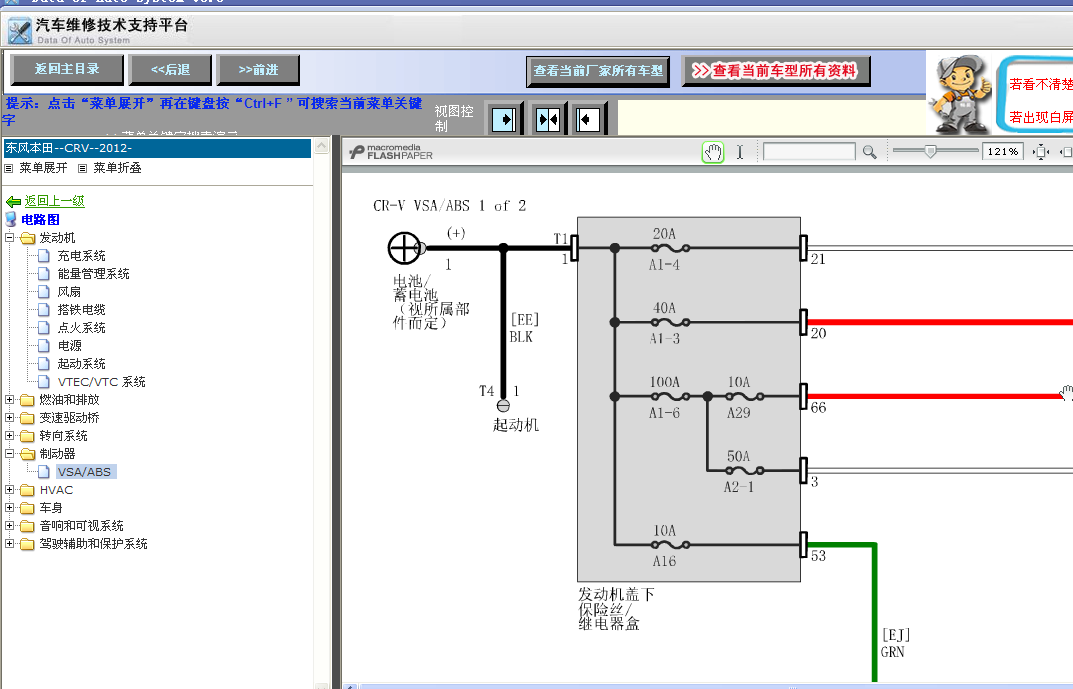This screenshot has width=1073, height=689.
Task: Expand the 燃油和排放 folder
Action: (10, 400)
